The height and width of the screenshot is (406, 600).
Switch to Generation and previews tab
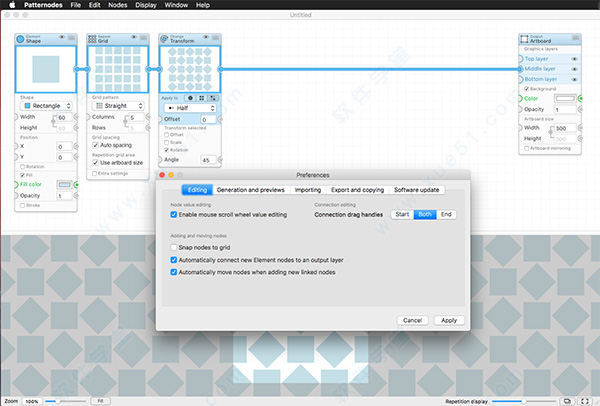click(251, 190)
